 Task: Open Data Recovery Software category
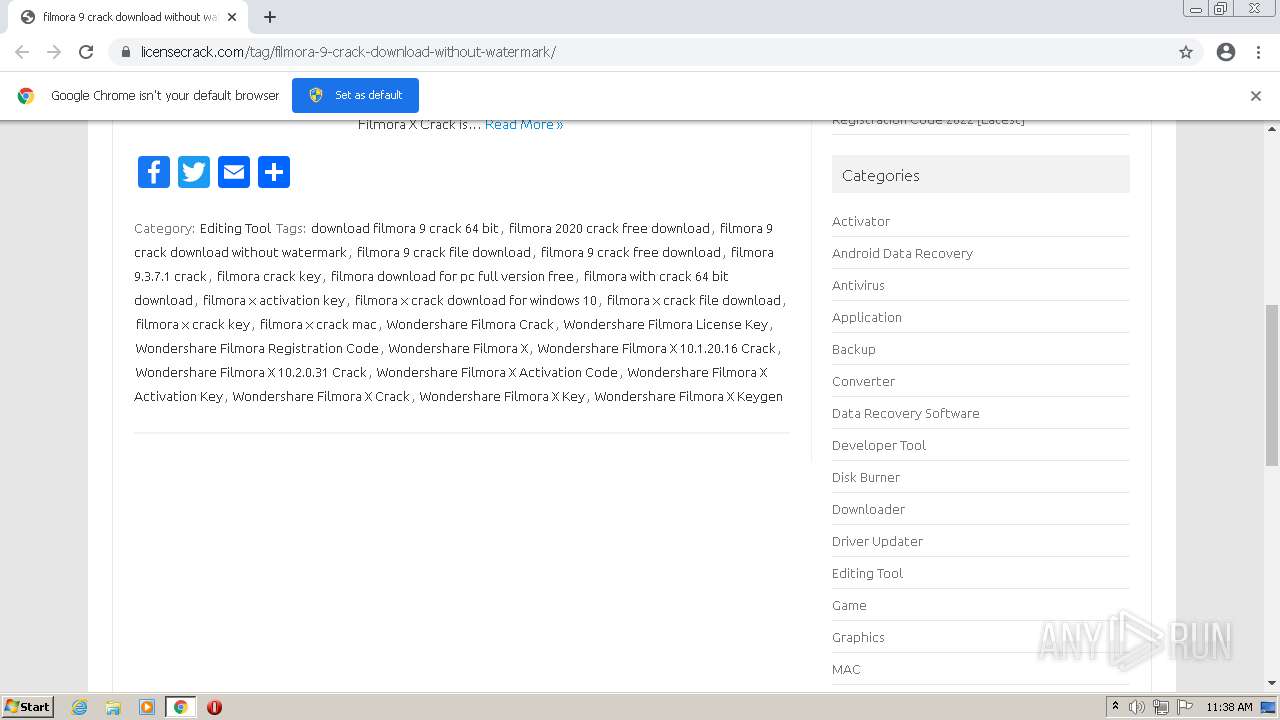pos(906,413)
